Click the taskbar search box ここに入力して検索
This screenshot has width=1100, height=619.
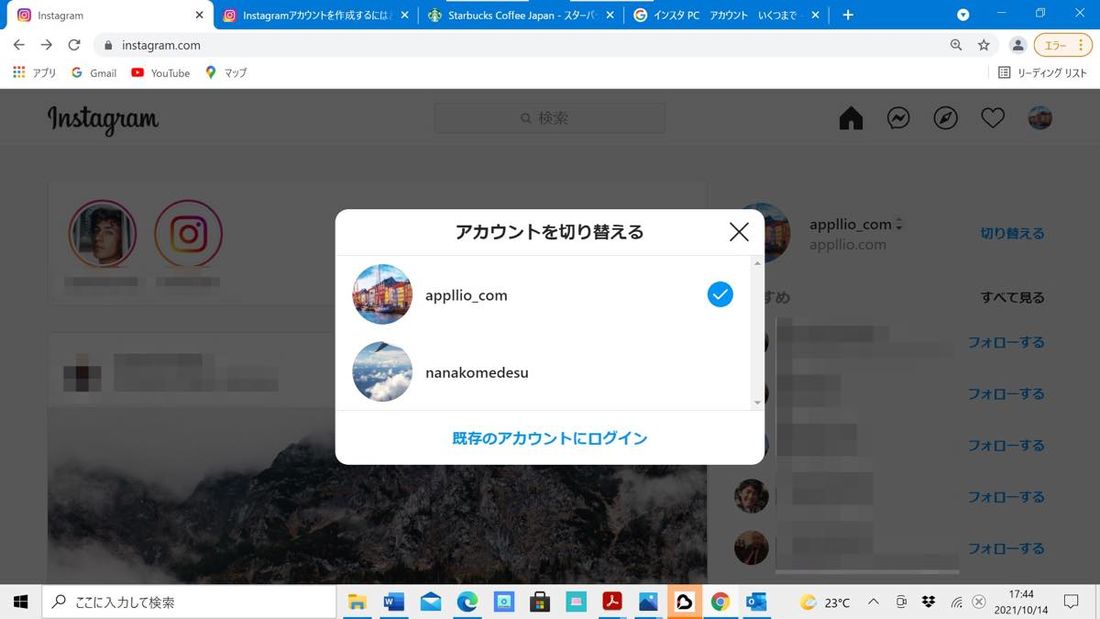(x=189, y=601)
